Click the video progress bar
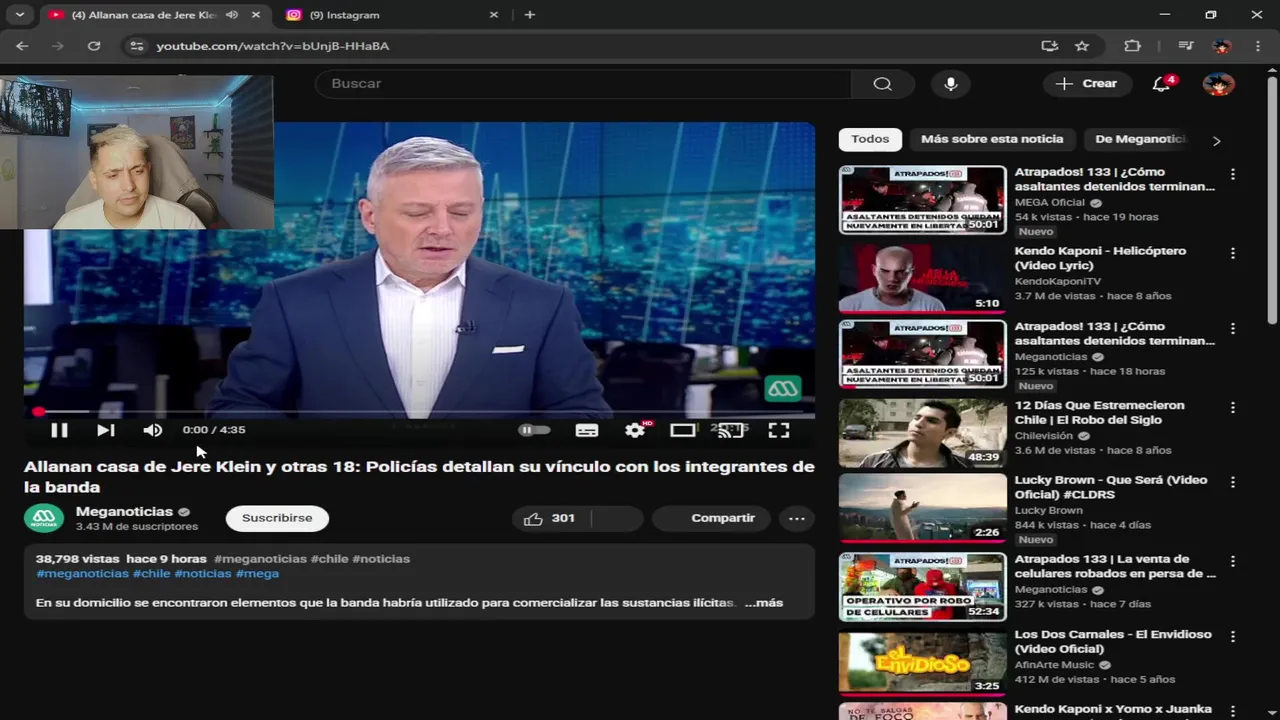 (419, 411)
